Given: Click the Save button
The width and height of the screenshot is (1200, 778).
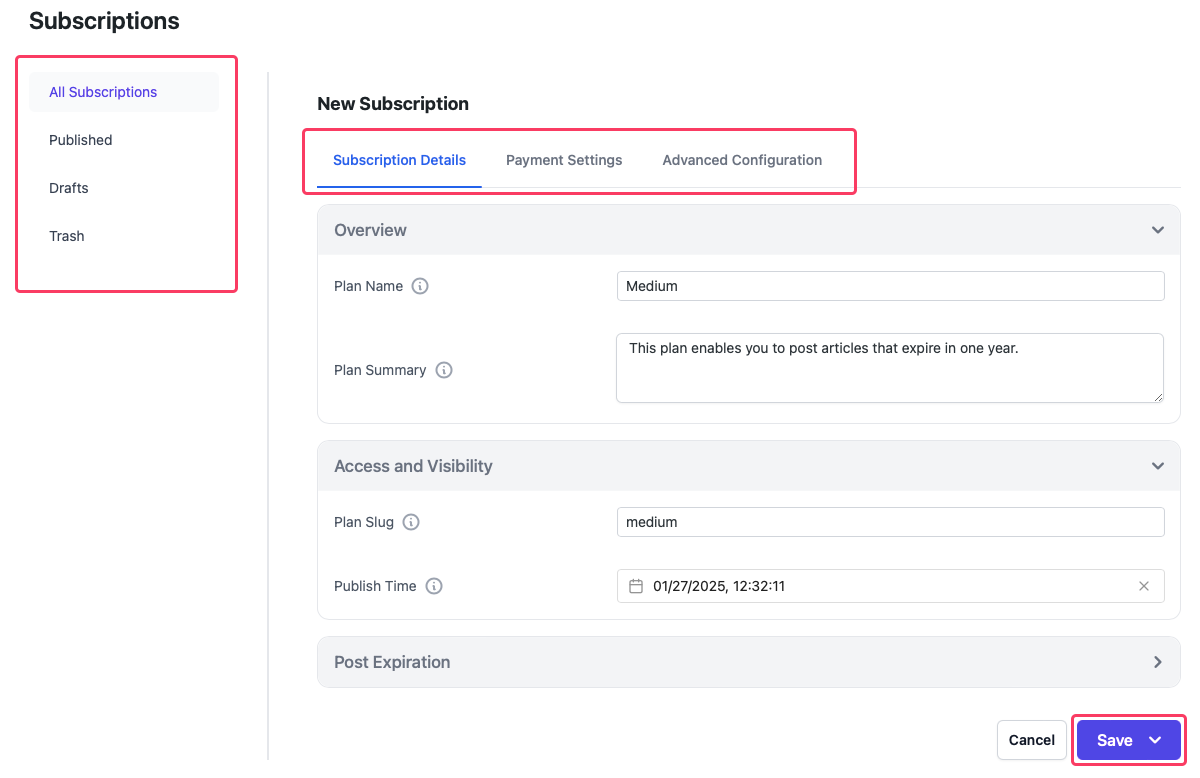Looking at the screenshot, I should 1129,740.
